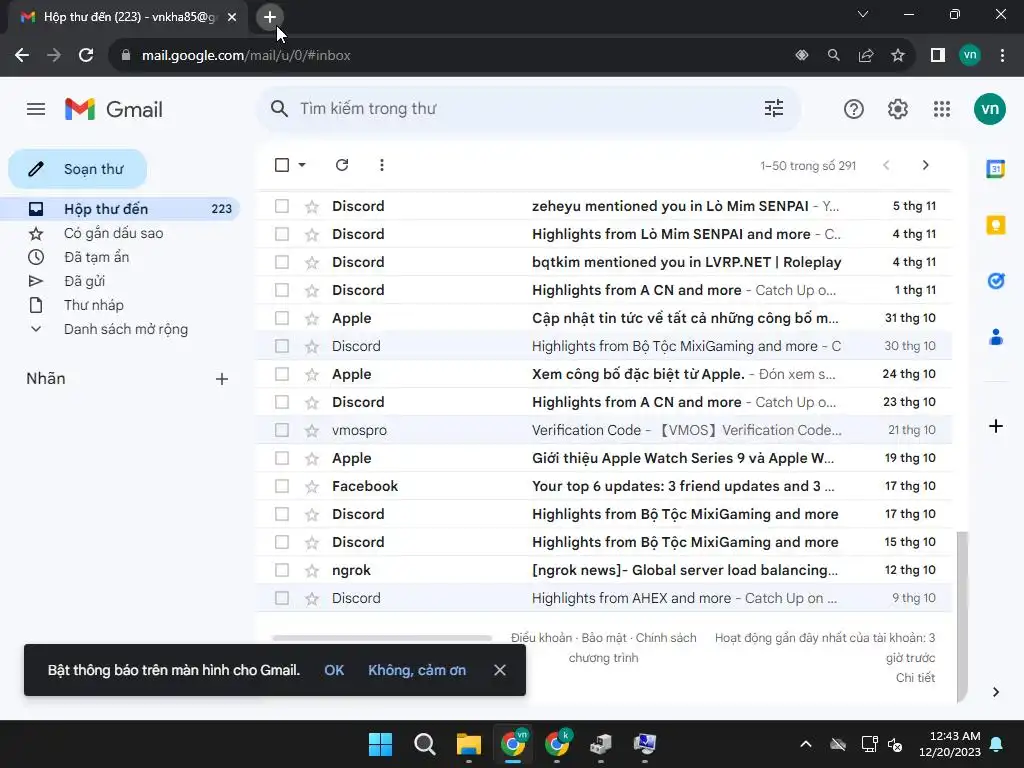Select the zeheyu mentioned you Discord email checkbox
The image size is (1024, 768).
(x=281, y=206)
